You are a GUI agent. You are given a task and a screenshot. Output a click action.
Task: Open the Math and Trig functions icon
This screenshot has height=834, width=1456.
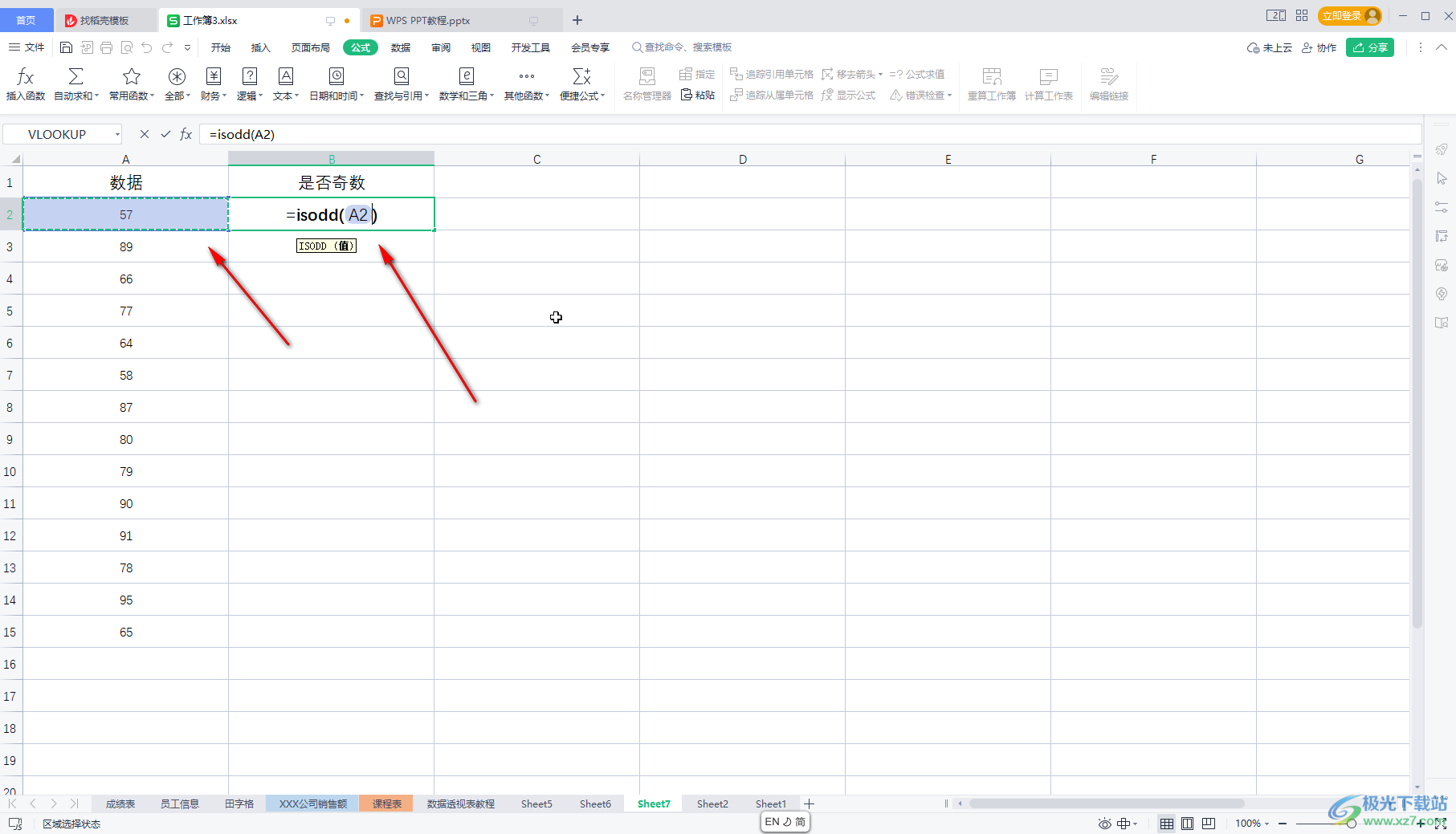tap(467, 77)
